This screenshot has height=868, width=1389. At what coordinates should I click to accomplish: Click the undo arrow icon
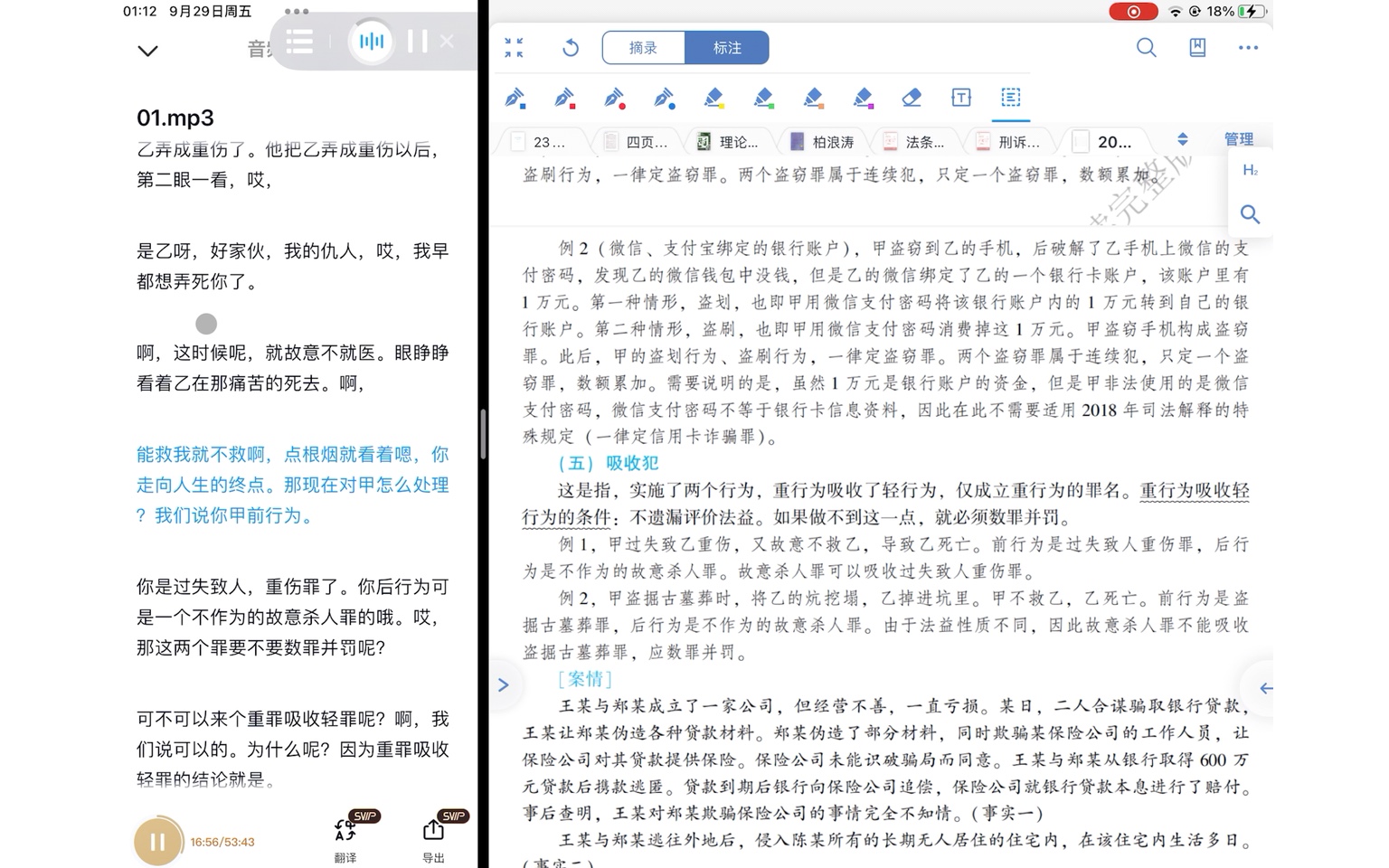tap(571, 48)
